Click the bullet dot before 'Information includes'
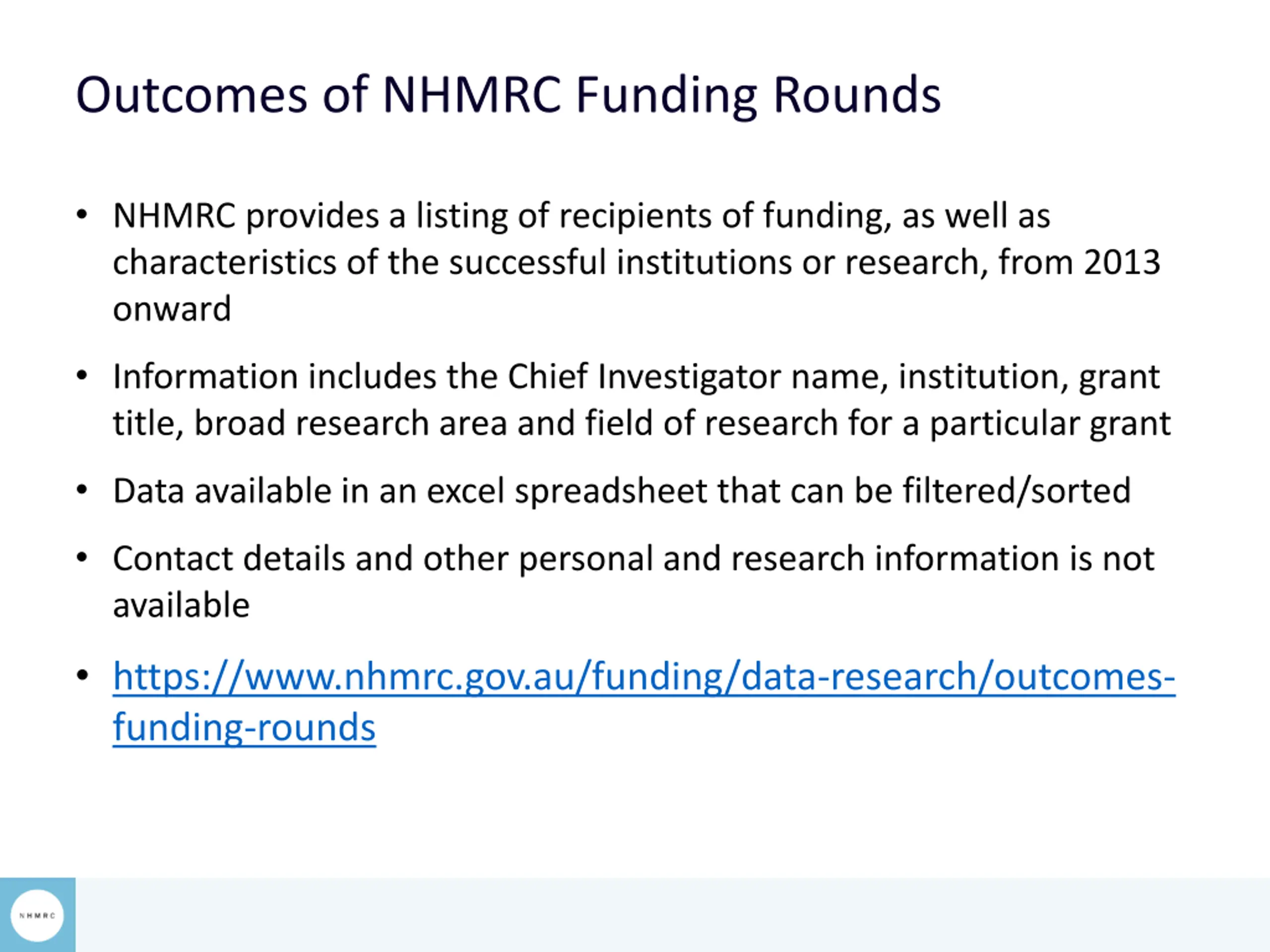This screenshot has width=1270, height=952. pyautogui.click(x=82, y=376)
